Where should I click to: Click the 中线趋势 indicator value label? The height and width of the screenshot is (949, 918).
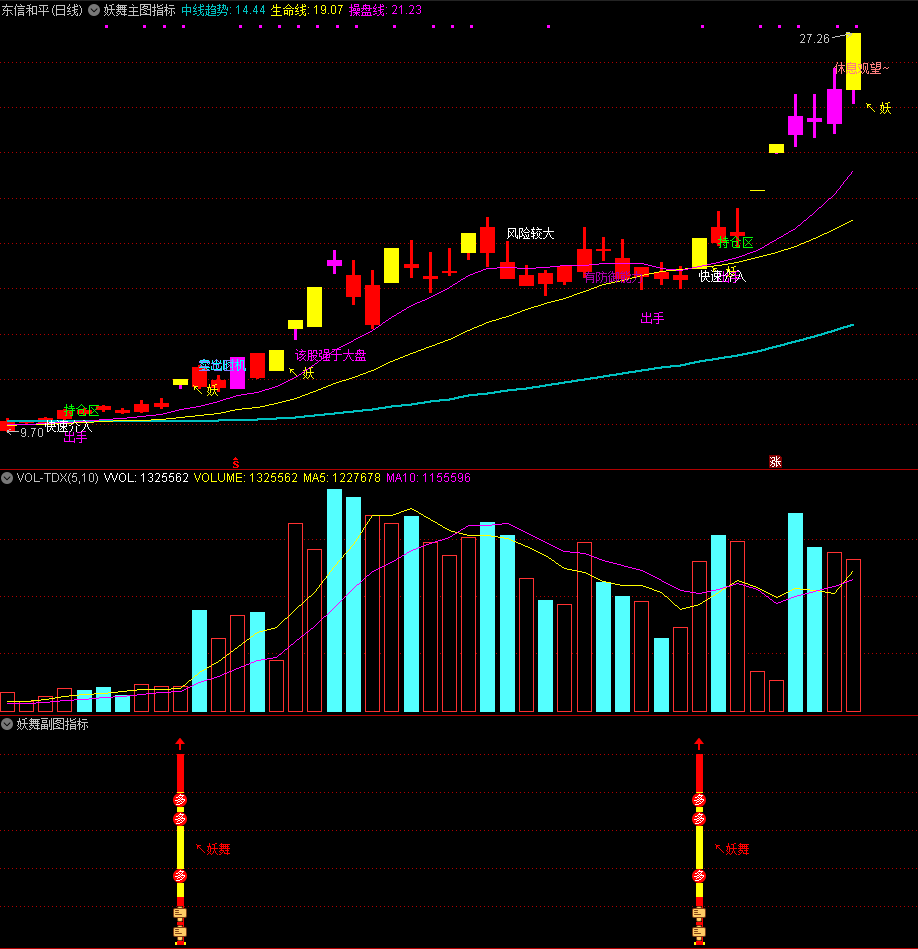click(222, 10)
